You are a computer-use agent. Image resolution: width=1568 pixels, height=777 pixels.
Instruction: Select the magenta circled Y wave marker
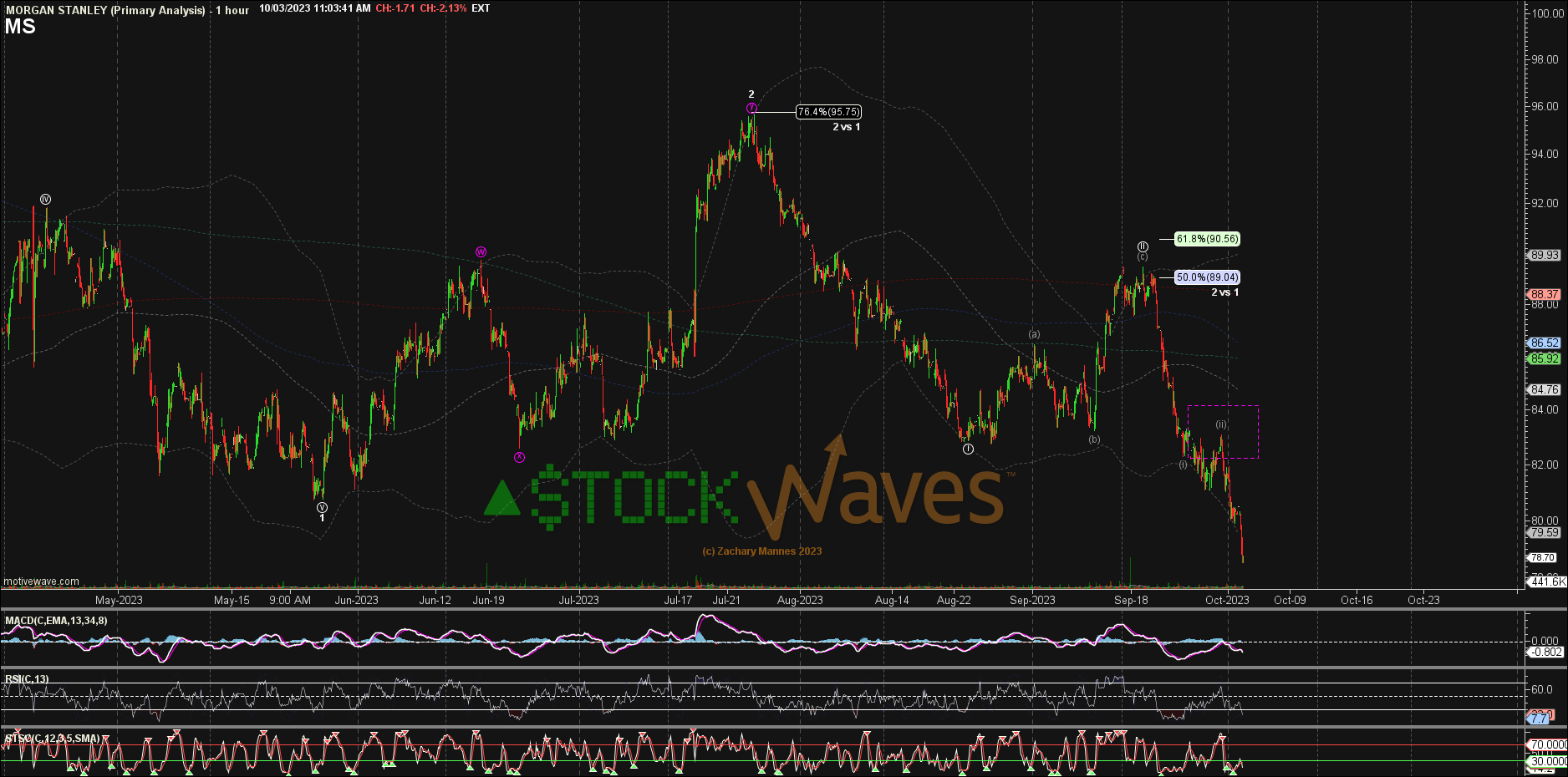[751, 108]
